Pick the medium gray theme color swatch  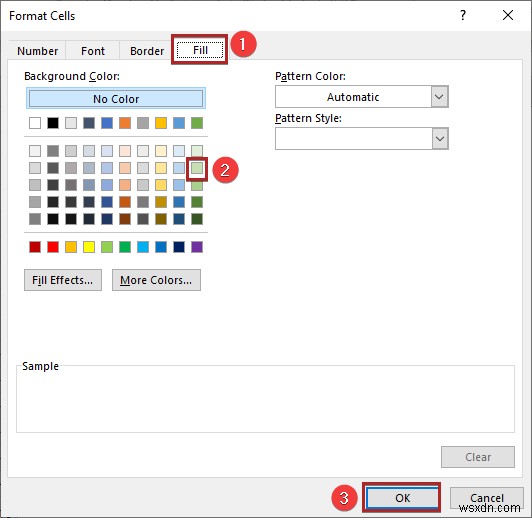click(143, 123)
